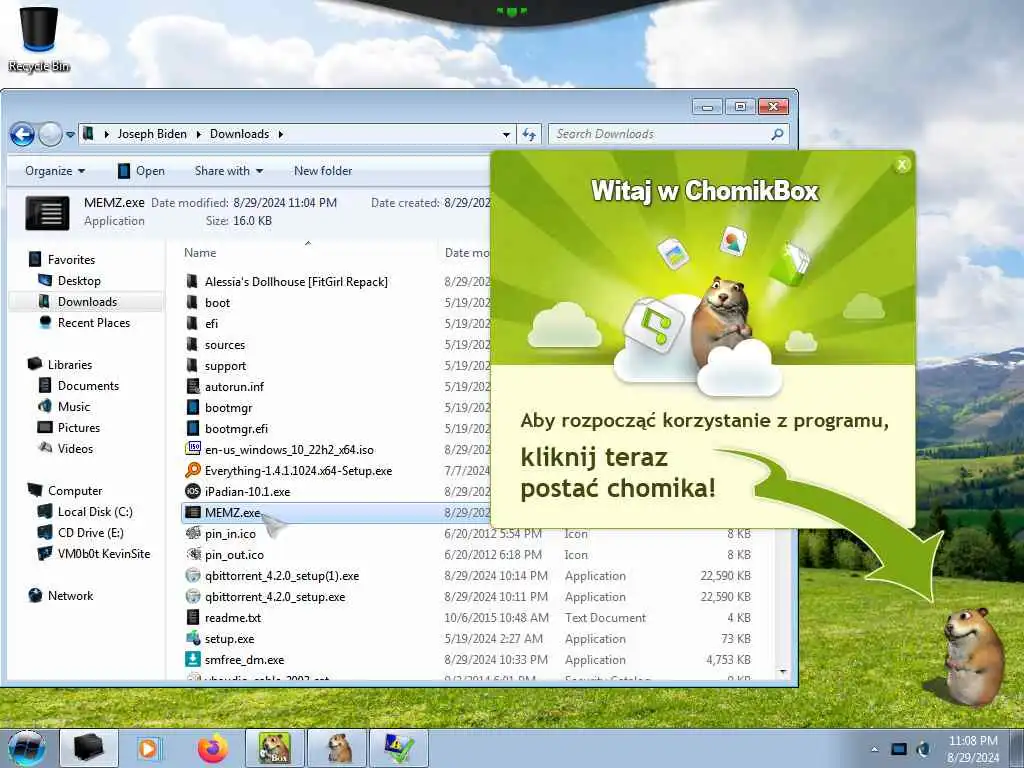Open the Pictures library
This screenshot has height=768, width=1024.
coord(79,428)
